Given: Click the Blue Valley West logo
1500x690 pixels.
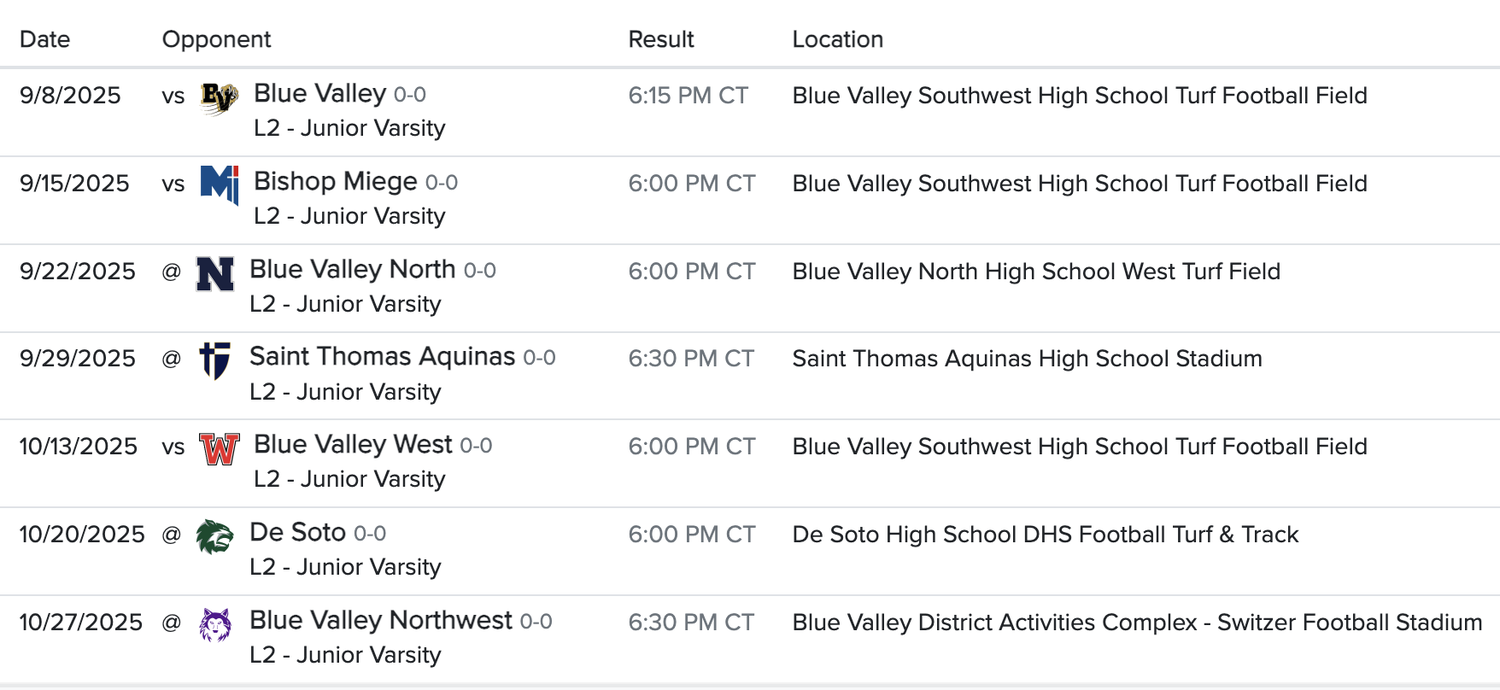Looking at the screenshot, I should click(x=219, y=448).
